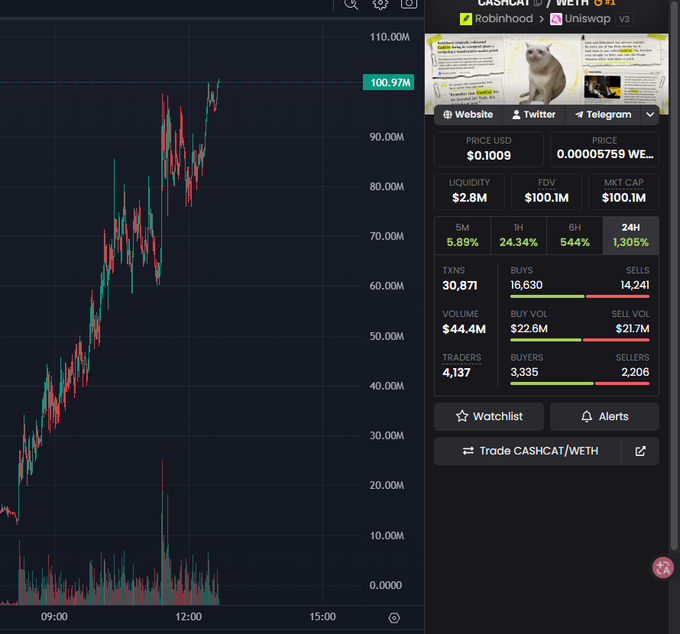This screenshot has height=634, width=680.
Task: Click the FDV $100.1M box
Action: (x=546, y=191)
